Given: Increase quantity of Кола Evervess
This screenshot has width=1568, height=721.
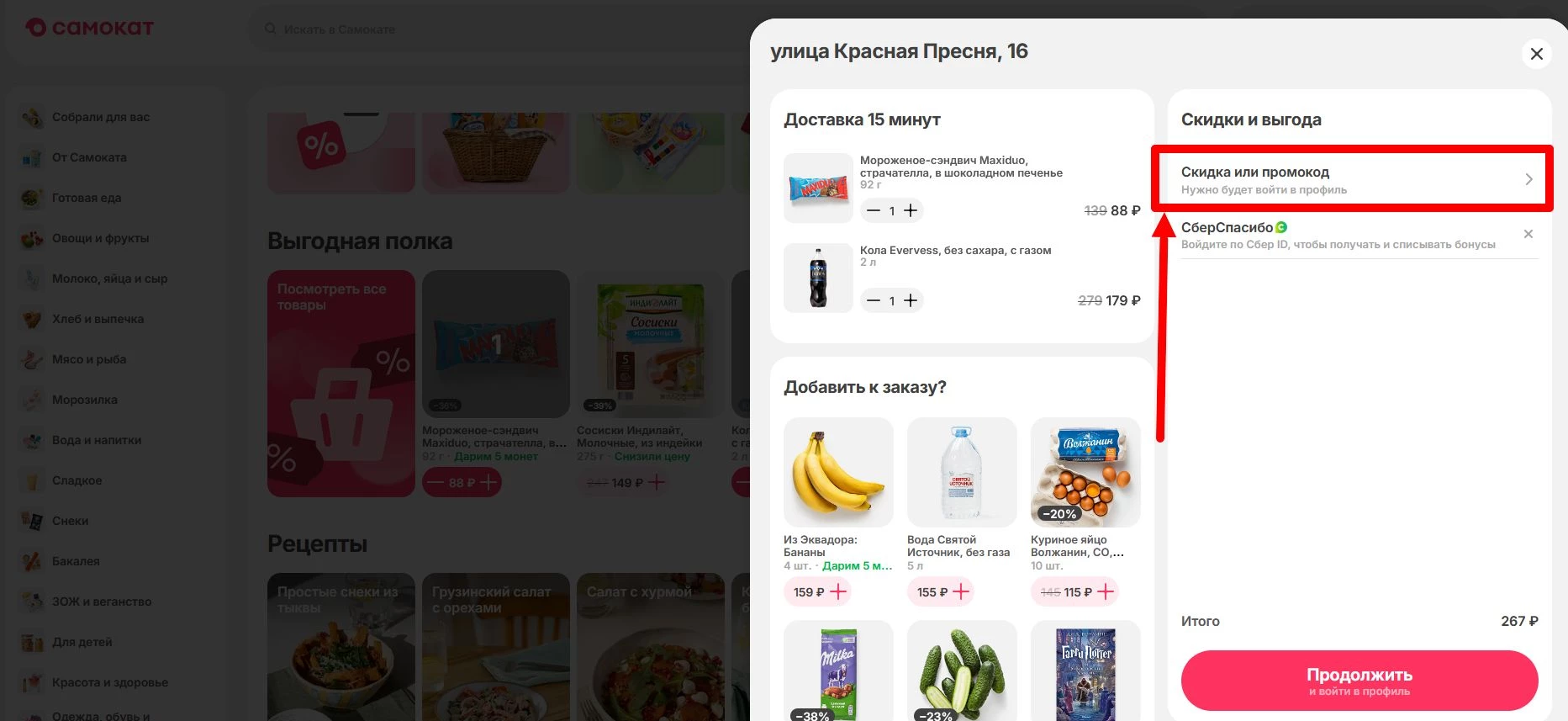Looking at the screenshot, I should 911,300.
